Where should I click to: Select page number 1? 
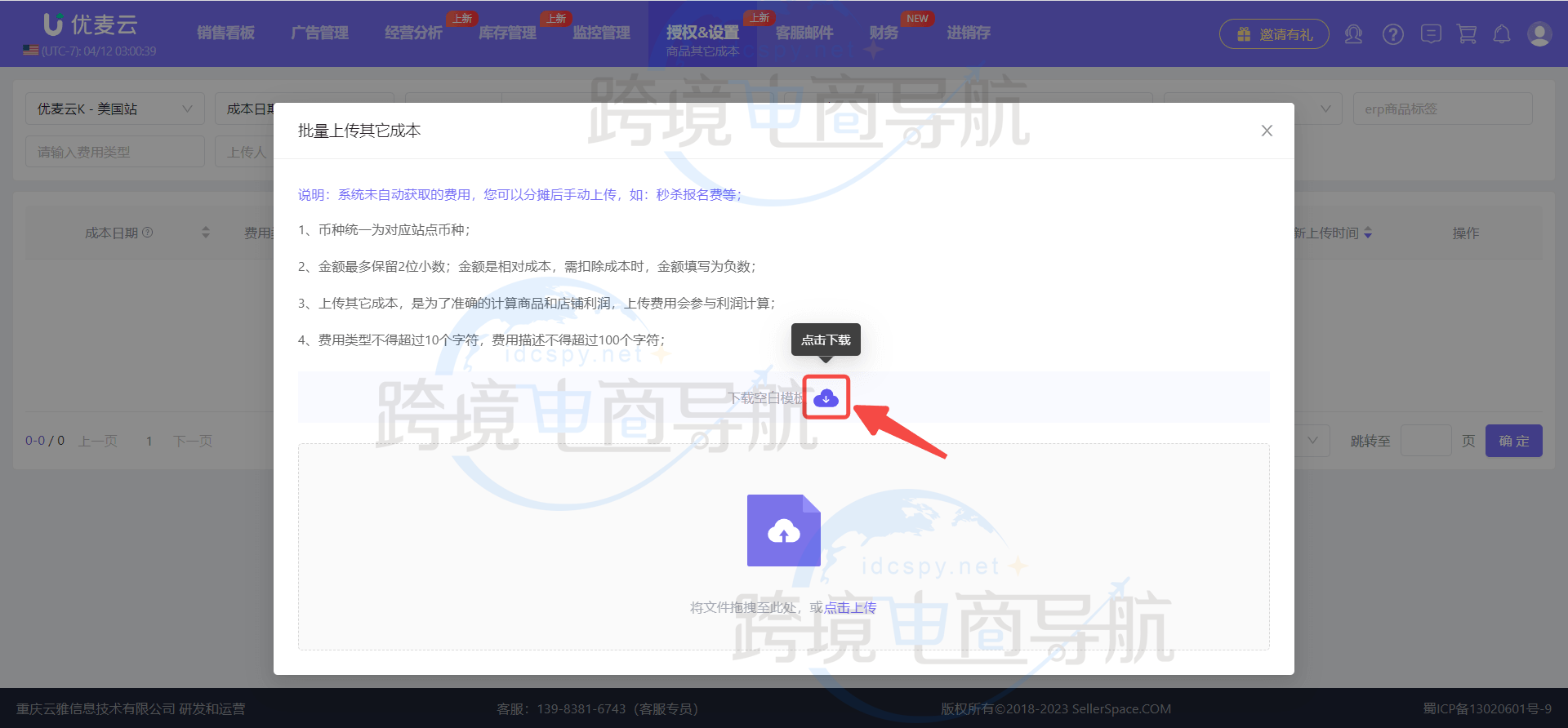pyautogui.click(x=149, y=441)
